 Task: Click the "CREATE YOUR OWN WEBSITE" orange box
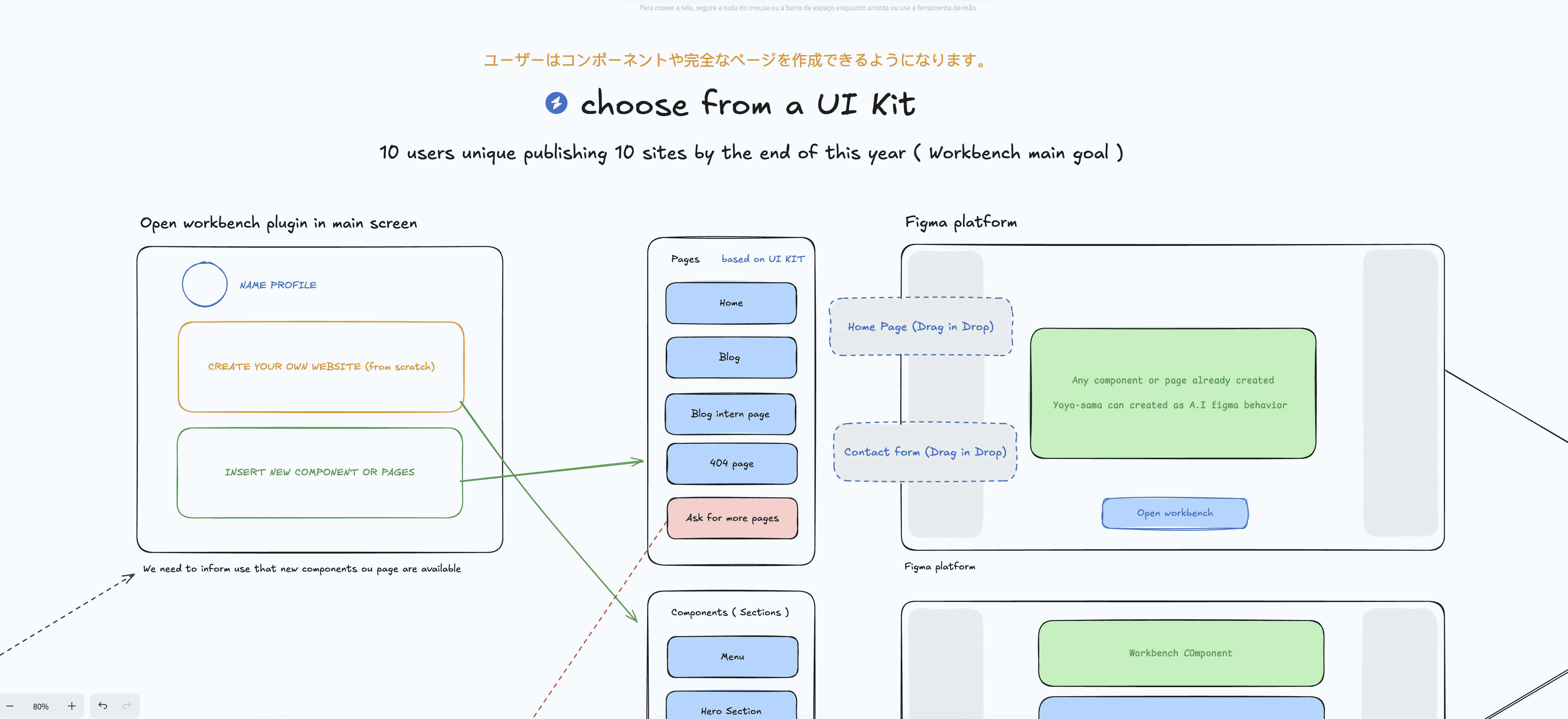coord(321,367)
